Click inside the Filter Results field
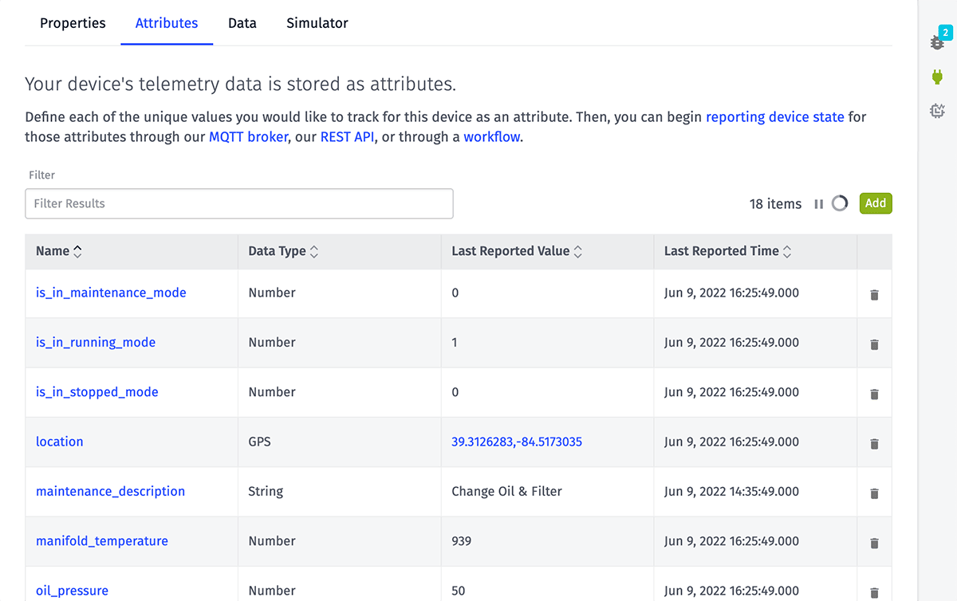Viewport: 957px width, 601px height. (x=238, y=203)
